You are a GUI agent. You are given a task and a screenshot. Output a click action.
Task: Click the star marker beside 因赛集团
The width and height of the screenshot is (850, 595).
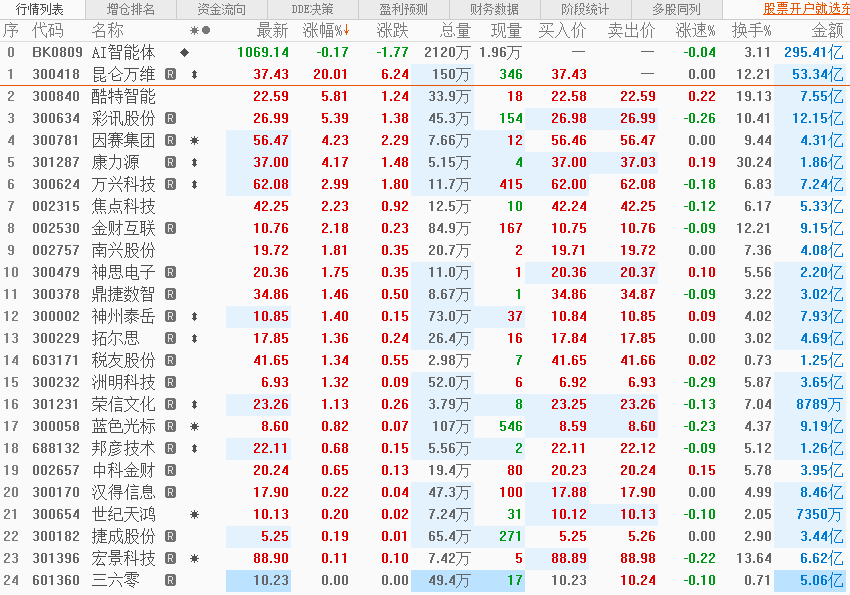coord(194,141)
